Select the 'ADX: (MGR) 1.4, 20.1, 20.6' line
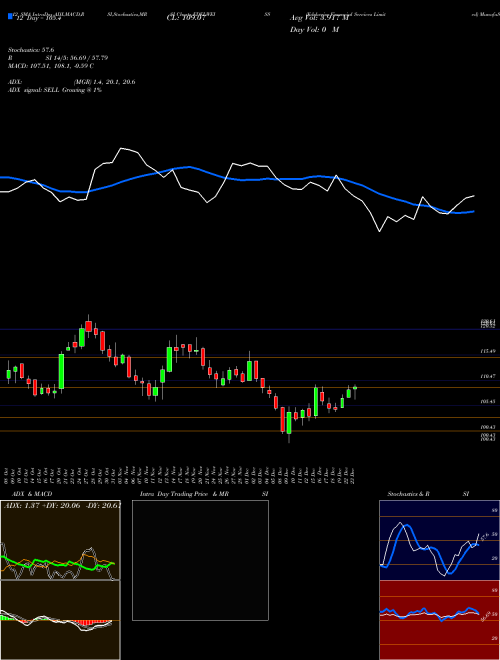The width and height of the screenshot is (500, 660). tap(72, 82)
